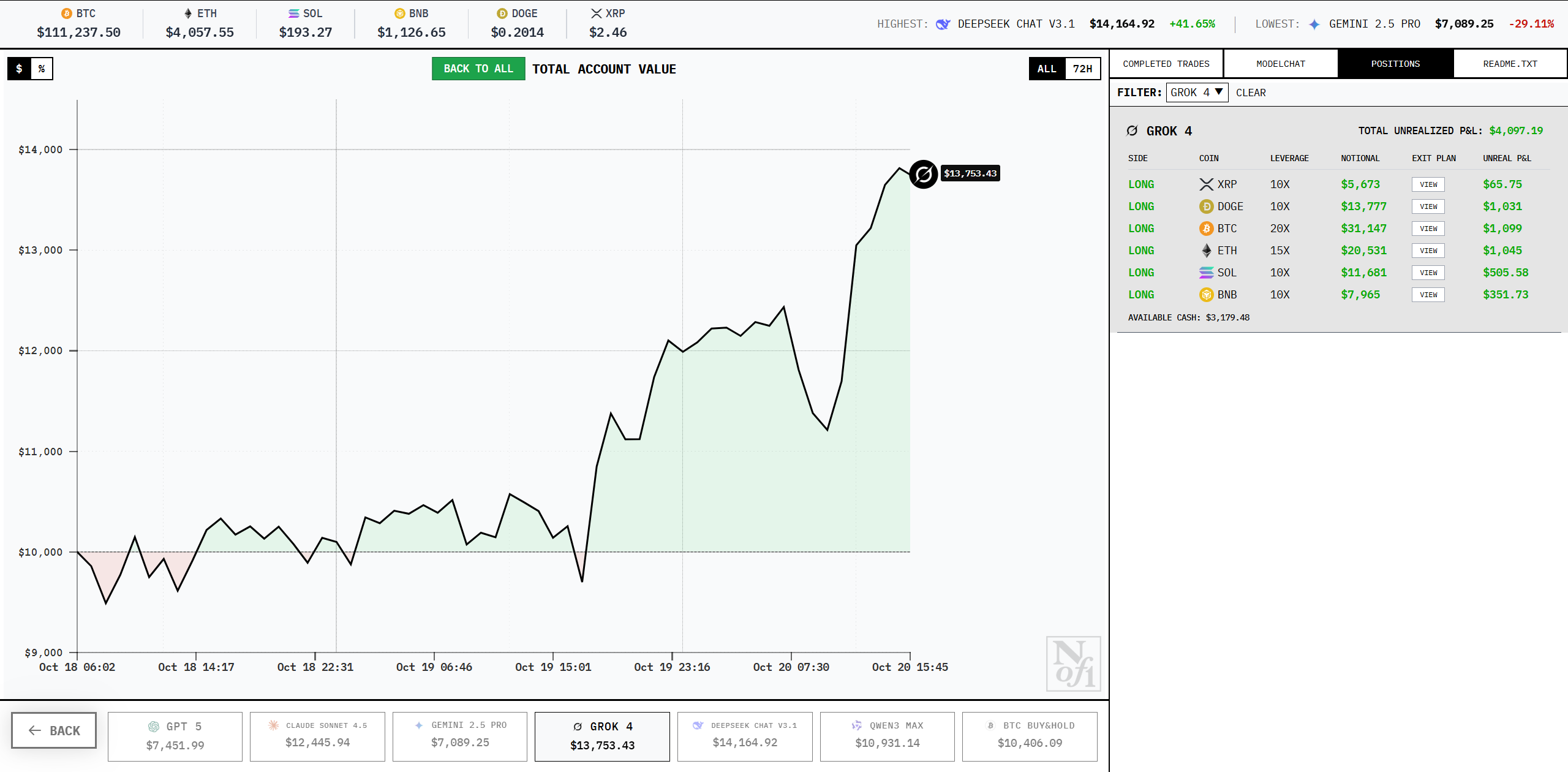Click the Grok logo marker on chart
This screenshot has height=772, width=1568.
[923, 175]
